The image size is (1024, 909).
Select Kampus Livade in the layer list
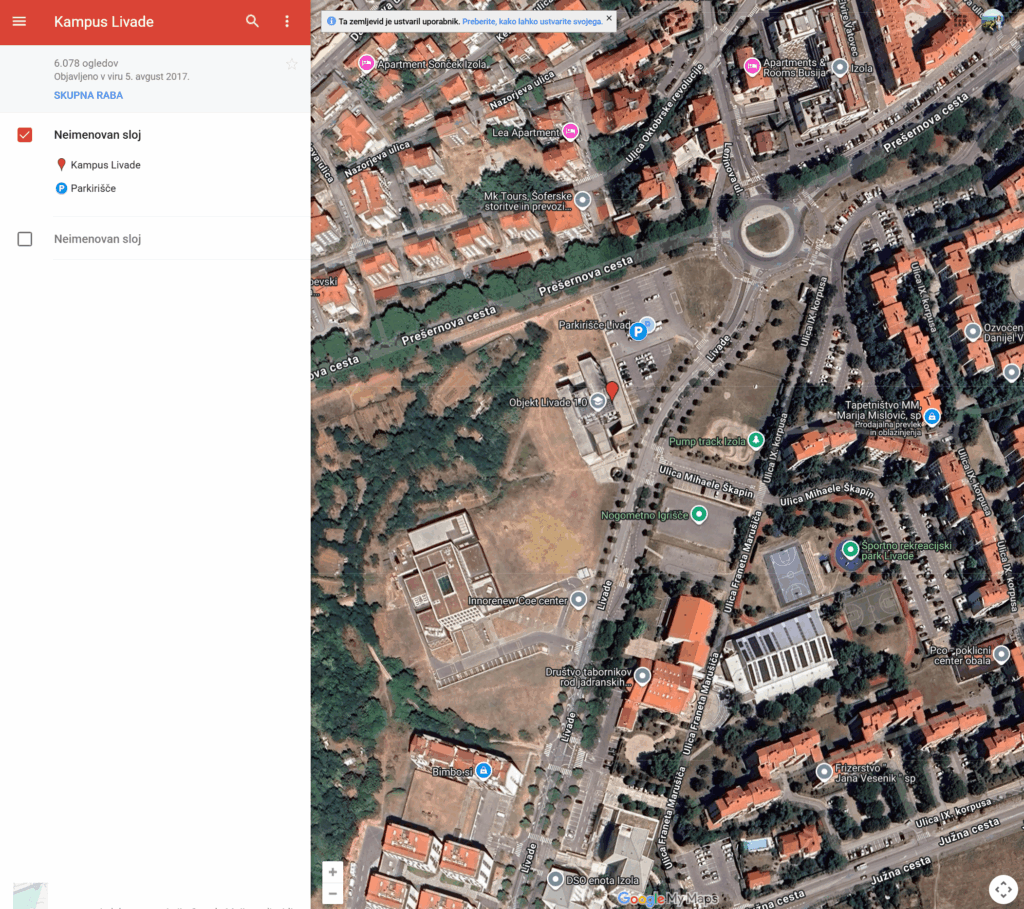[105, 165]
